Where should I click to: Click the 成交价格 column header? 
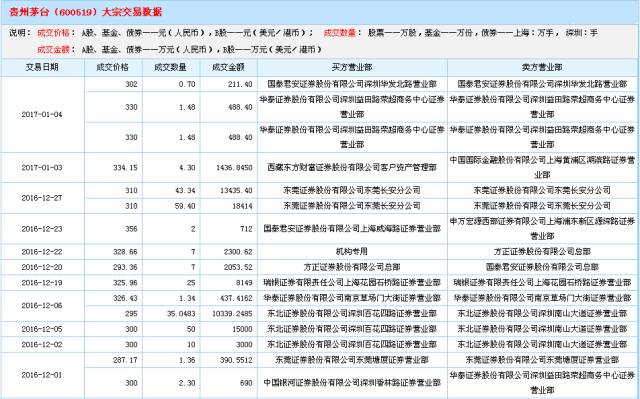[x=113, y=67]
